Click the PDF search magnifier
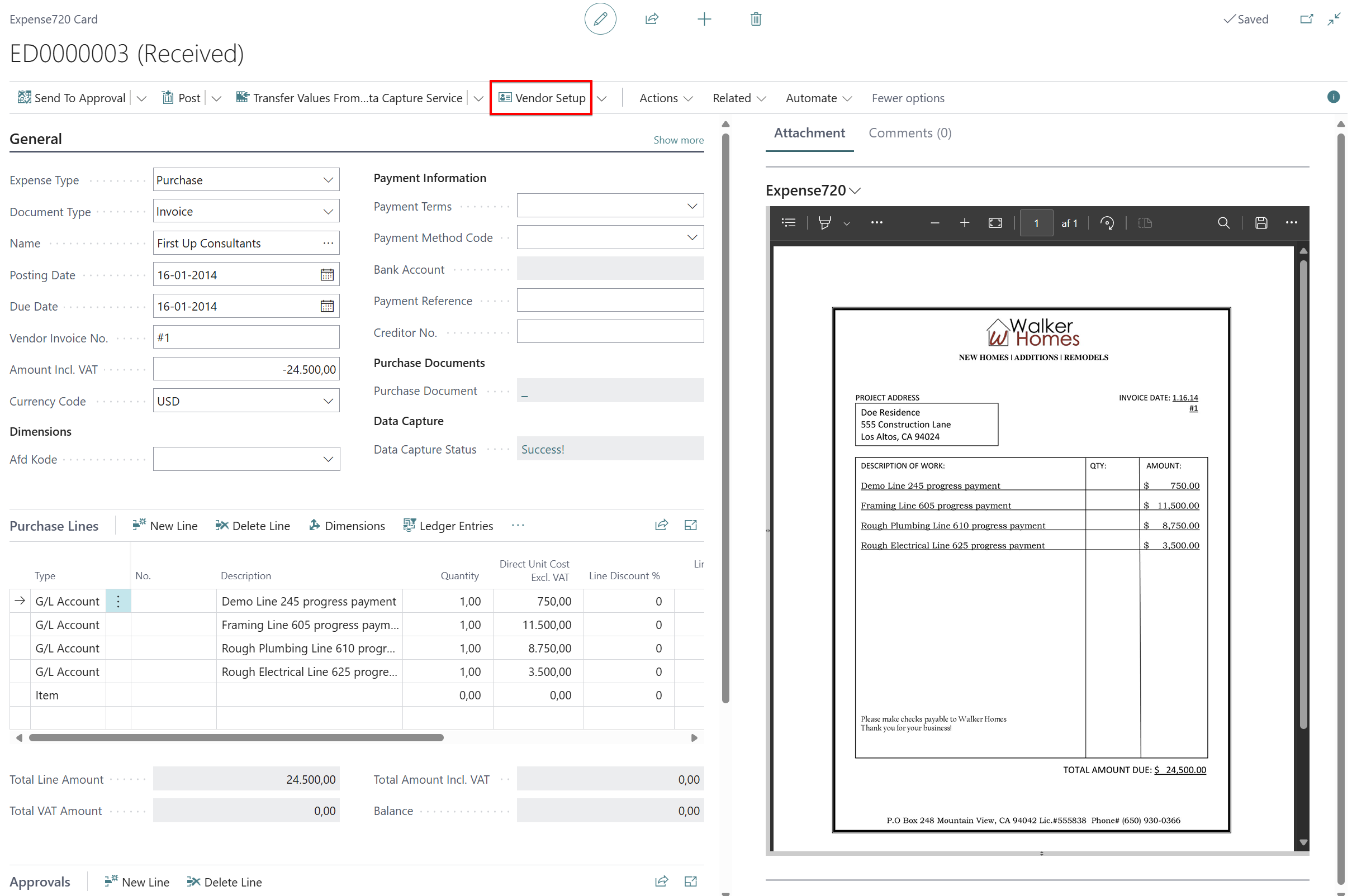Viewport: 1352px width, 896px height. [1223, 223]
